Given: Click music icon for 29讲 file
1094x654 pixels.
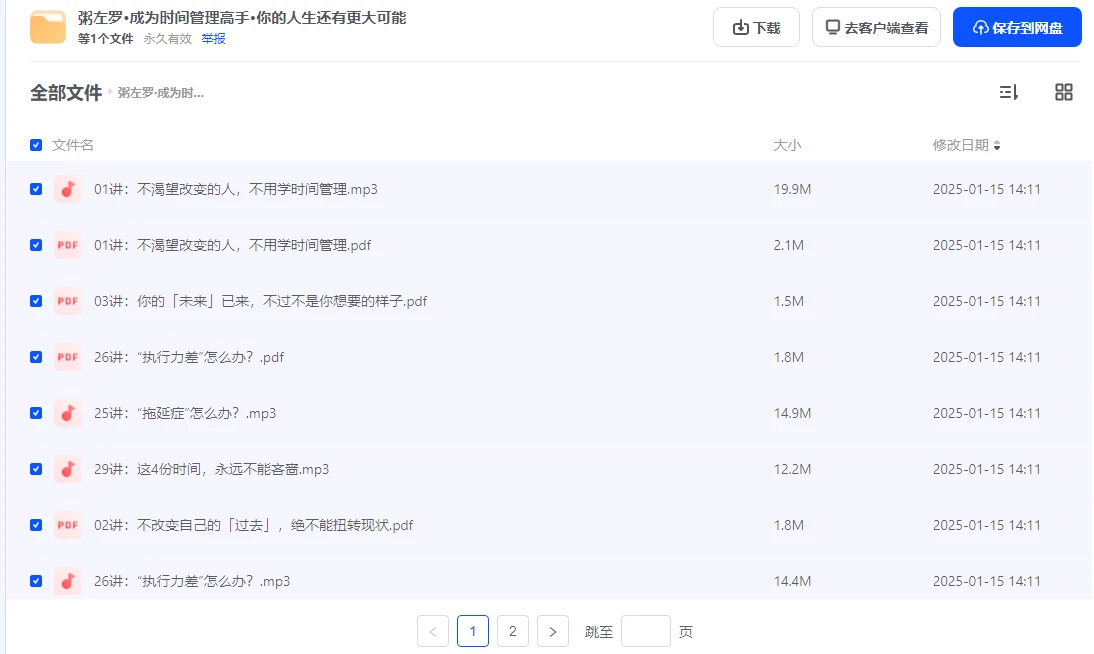Looking at the screenshot, I should [67, 469].
